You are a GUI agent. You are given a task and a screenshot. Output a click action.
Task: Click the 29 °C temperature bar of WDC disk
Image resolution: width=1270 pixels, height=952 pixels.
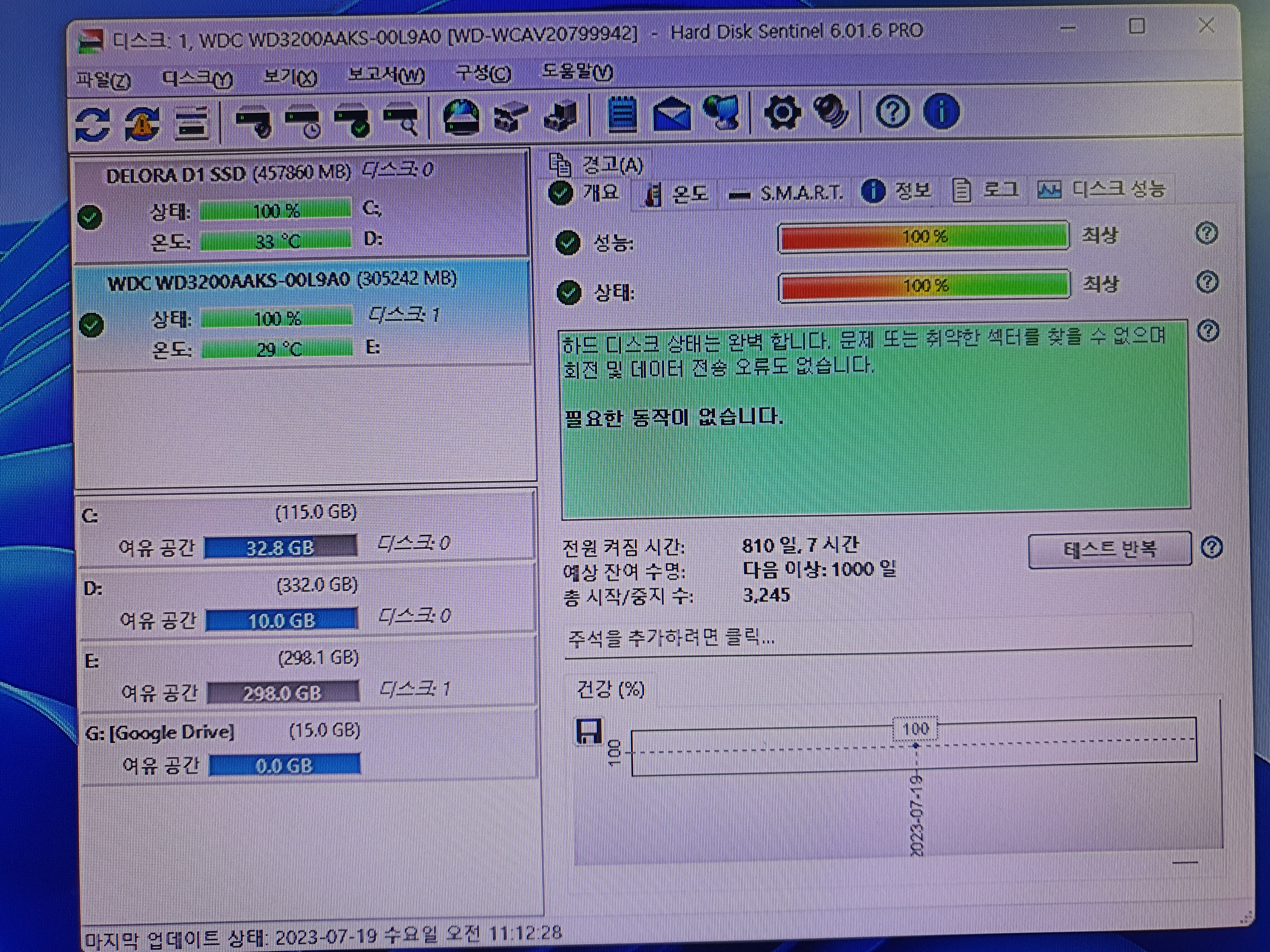pyautogui.click(x=277, y=348)
